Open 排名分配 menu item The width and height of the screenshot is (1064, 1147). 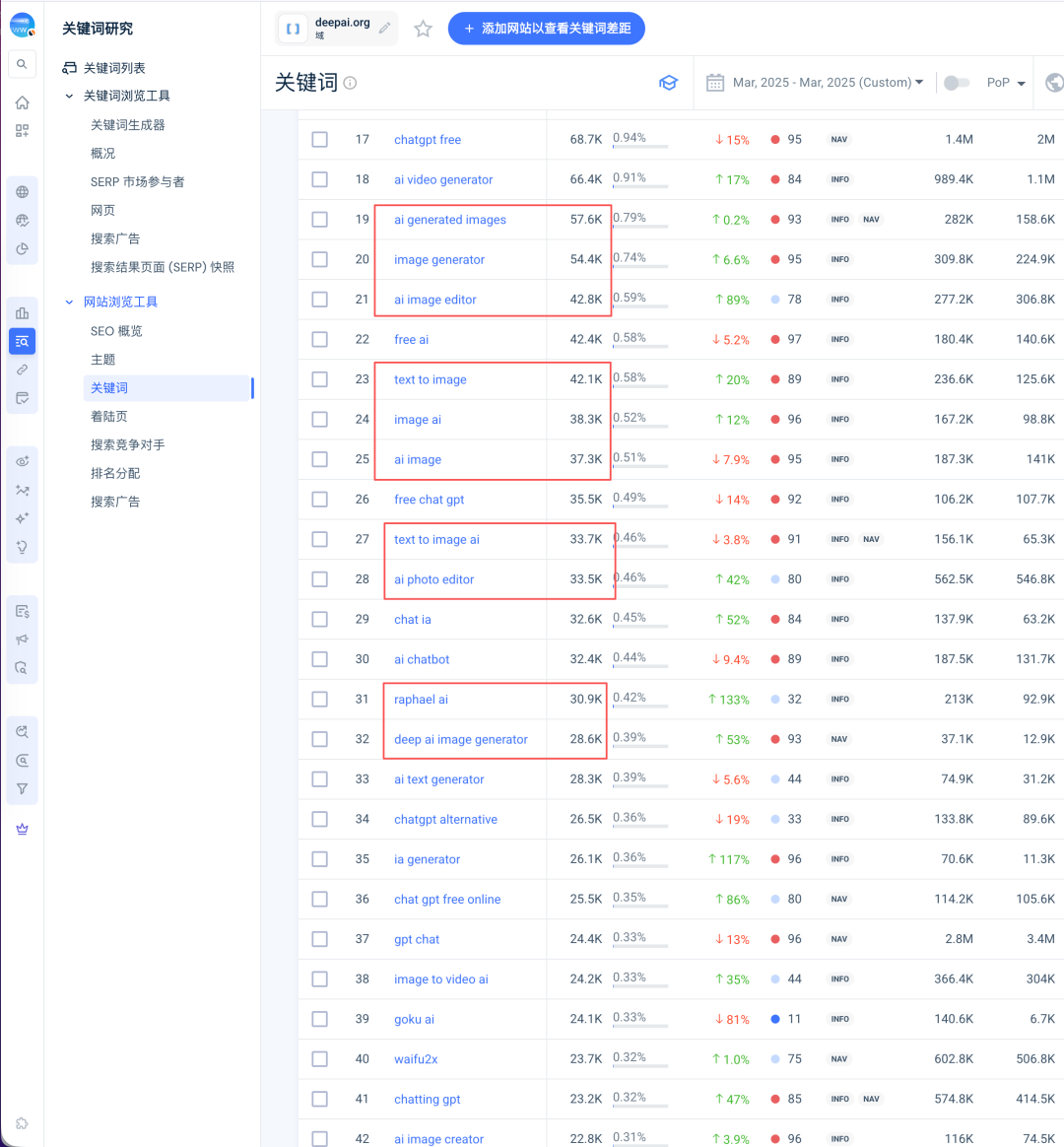(115, 474)
